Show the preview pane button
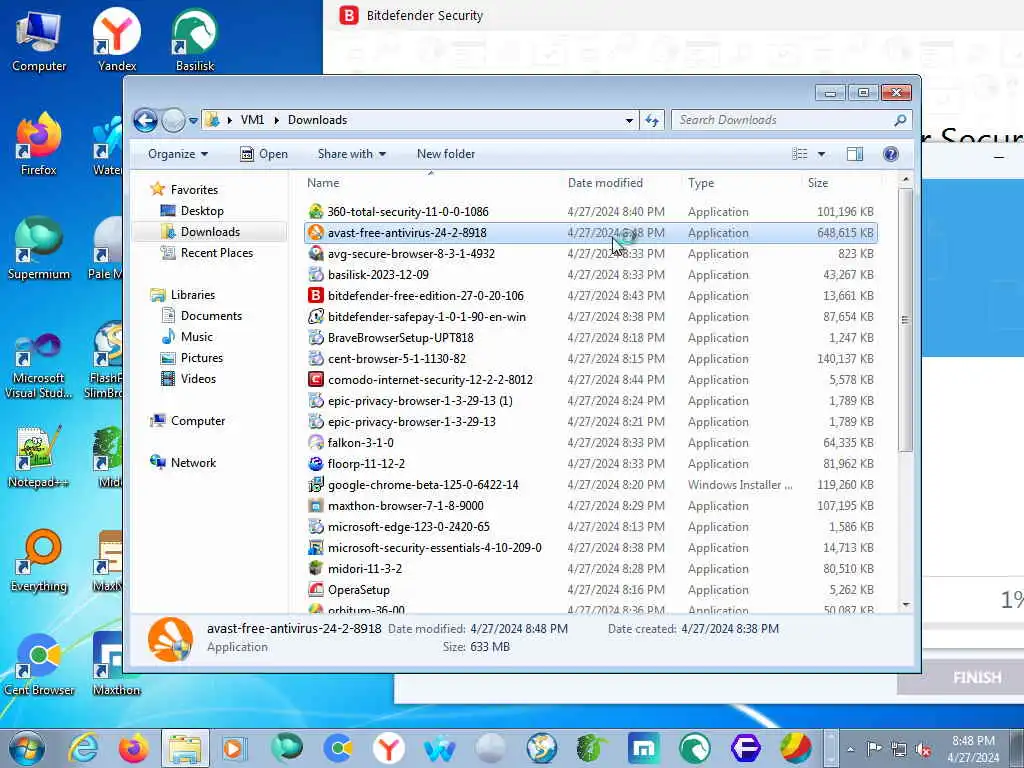The height and width of the screenshot is (768, 1024). point(854,154)
